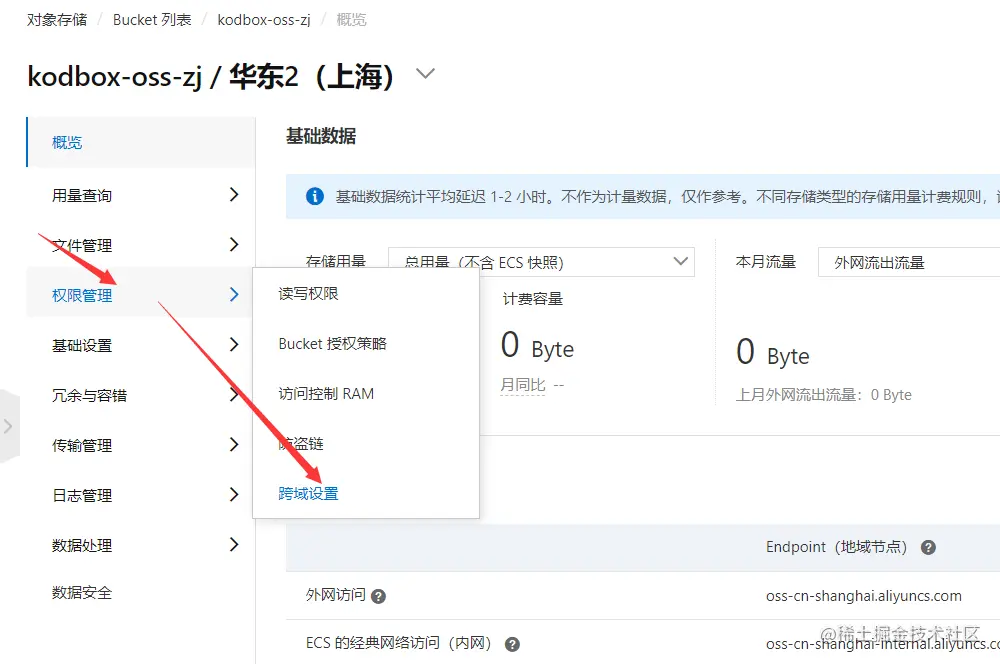Screen dimensions: 1000x664
Task: Expand the 权限管理 chevron arrow
Action: [x=234, y=294]
